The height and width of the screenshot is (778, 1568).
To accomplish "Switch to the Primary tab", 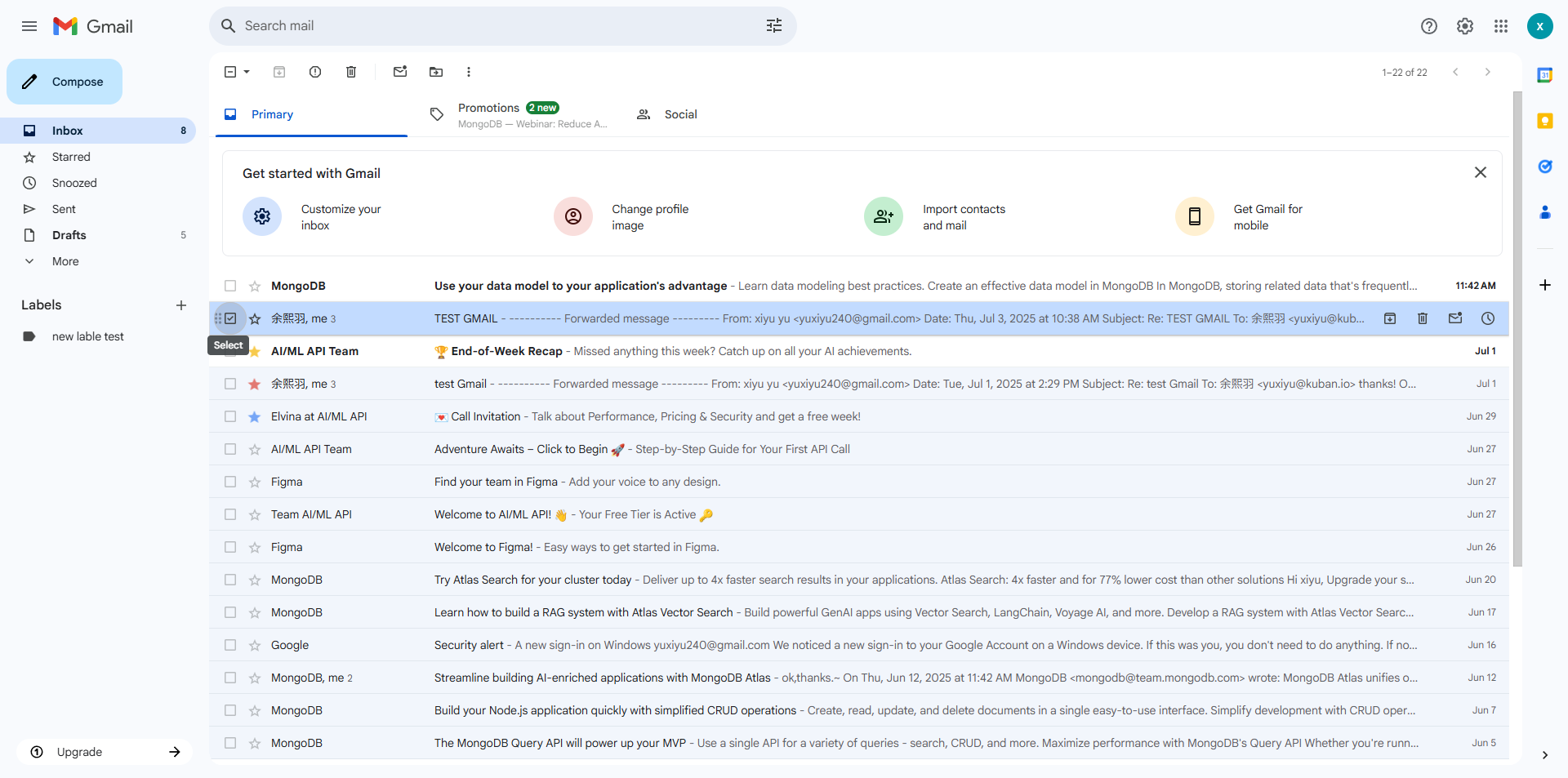I will (311, 114).
